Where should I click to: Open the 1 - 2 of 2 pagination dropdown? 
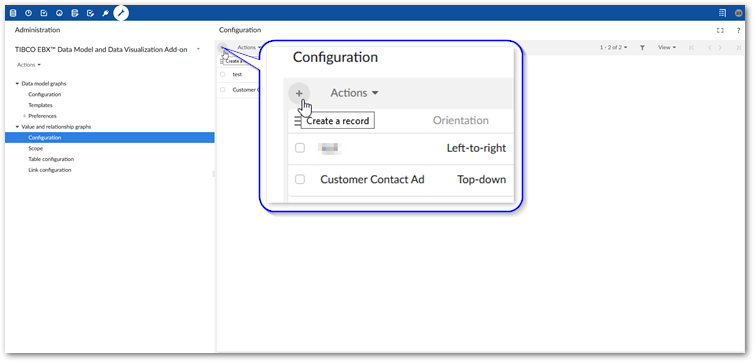point(613,48)
